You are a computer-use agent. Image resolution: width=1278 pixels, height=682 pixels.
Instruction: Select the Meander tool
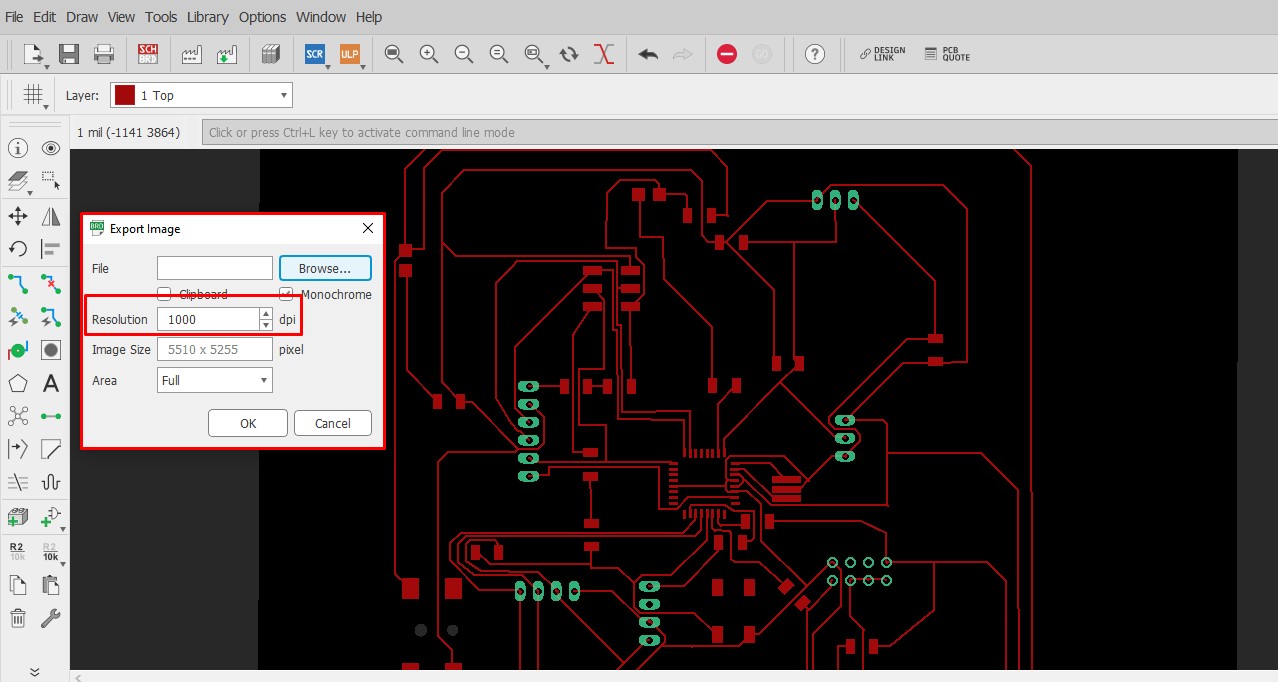[51, 483]
